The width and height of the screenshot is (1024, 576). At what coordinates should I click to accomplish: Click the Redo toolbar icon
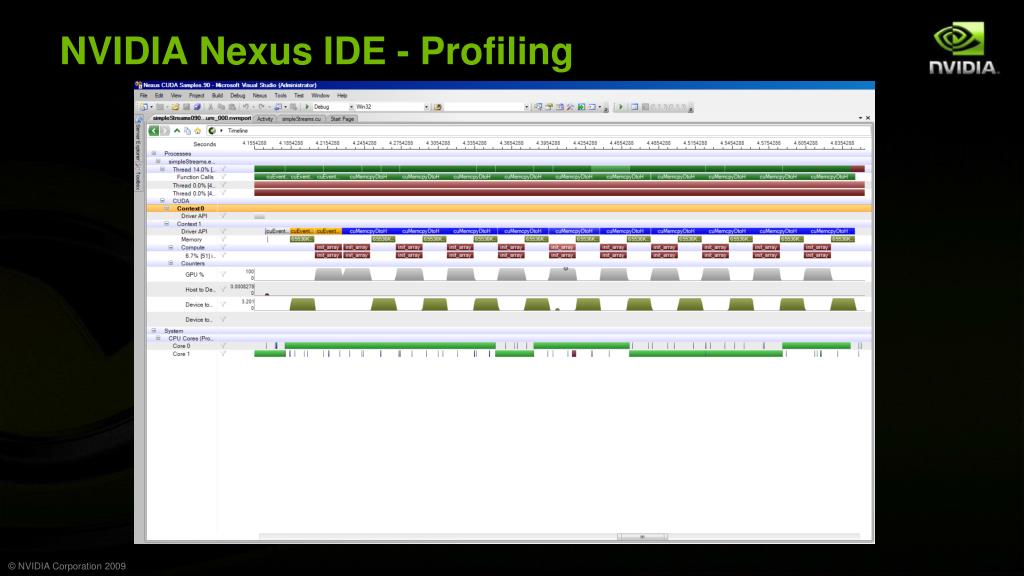tap(261, 107)
